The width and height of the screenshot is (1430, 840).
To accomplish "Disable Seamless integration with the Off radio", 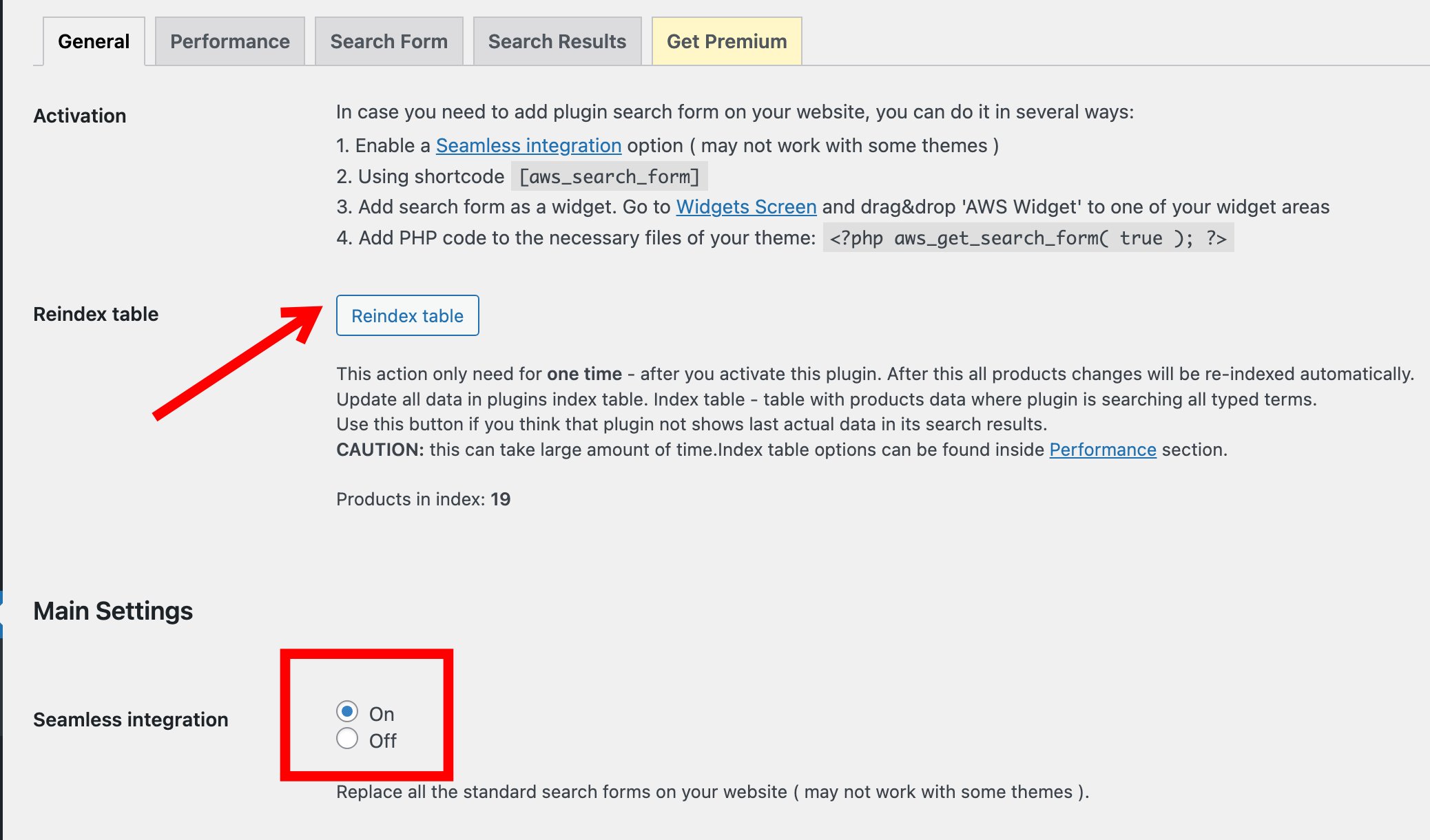I will tap(347, 739).
